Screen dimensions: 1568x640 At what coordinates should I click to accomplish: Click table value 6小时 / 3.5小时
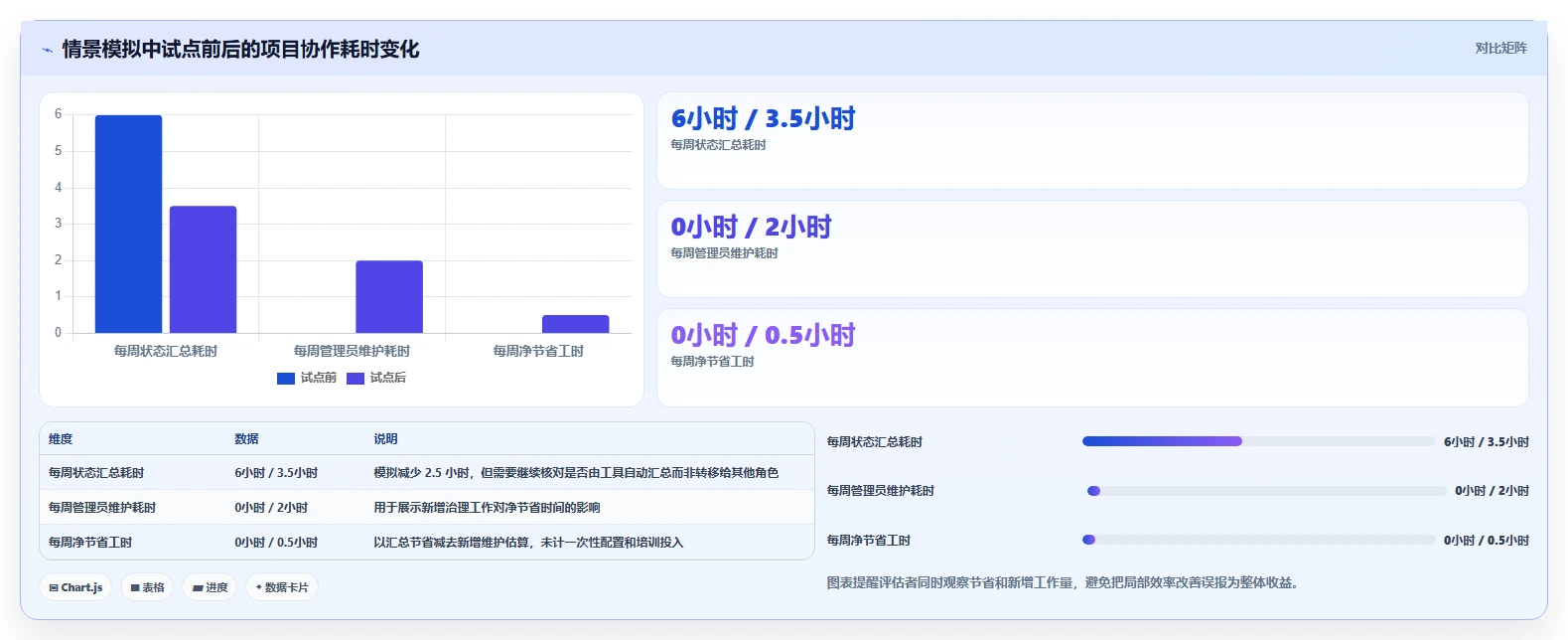click(x=276, y=473)
